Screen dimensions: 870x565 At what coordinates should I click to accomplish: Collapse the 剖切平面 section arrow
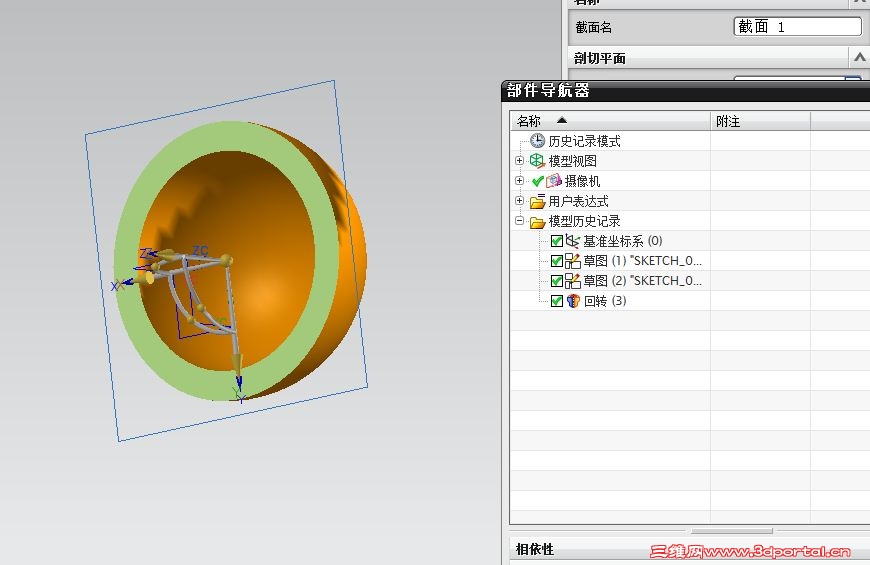point(859,57)
